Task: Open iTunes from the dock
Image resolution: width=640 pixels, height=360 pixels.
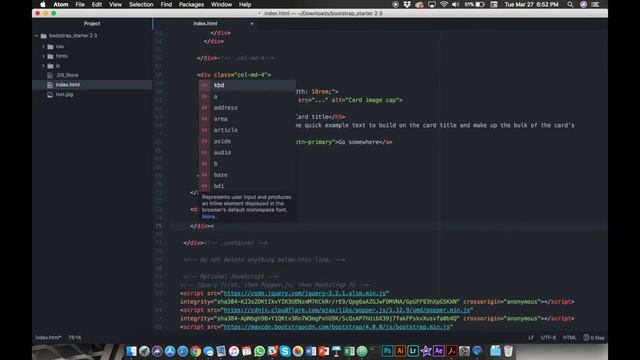Action: coord(234,351)
